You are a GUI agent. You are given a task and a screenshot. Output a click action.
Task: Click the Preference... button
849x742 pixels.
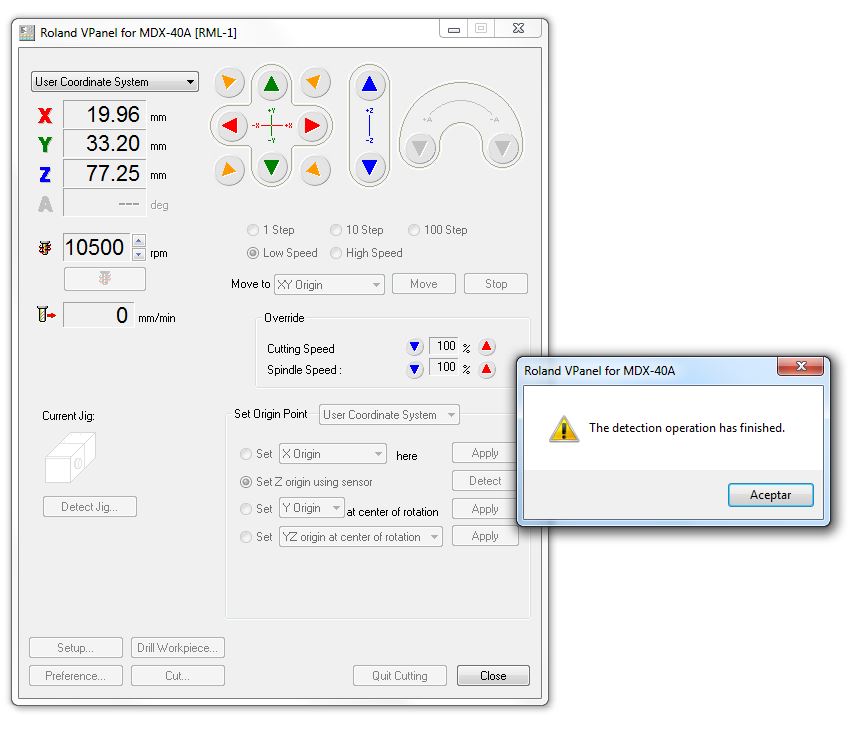(76, 676)
